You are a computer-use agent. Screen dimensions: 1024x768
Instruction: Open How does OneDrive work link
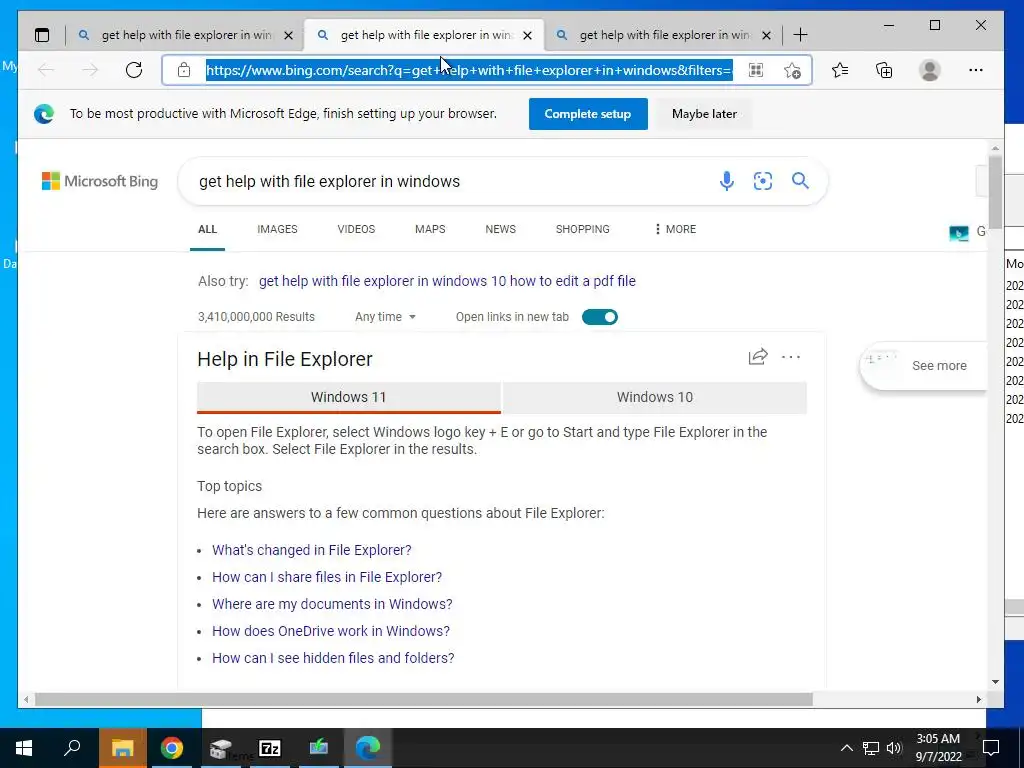pyautogui.click(x=330, y=631)
